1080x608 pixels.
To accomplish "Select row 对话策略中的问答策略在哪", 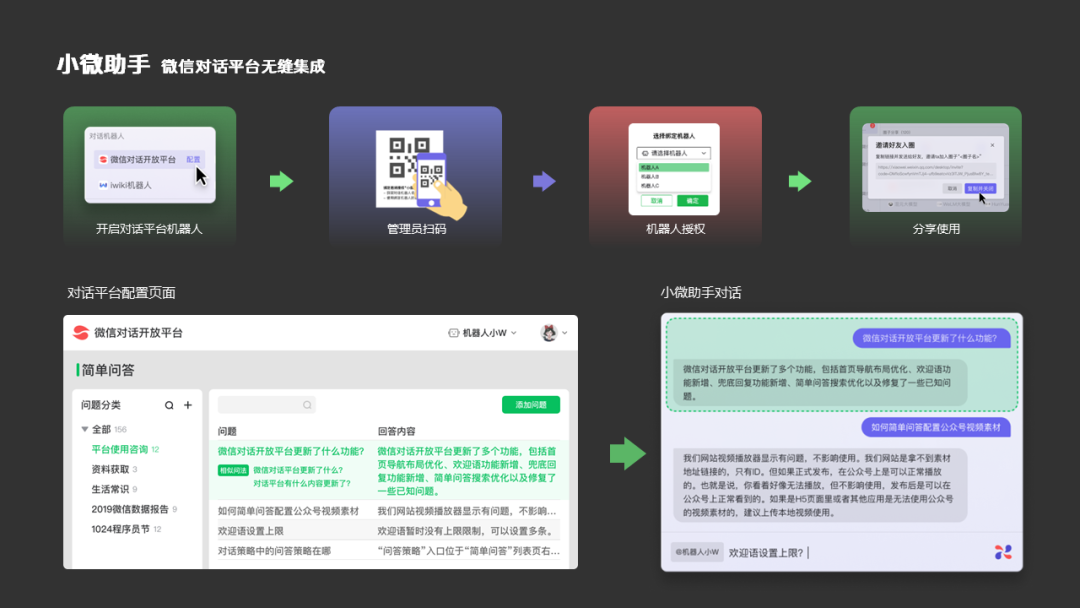I will click(x=389, y=551).
